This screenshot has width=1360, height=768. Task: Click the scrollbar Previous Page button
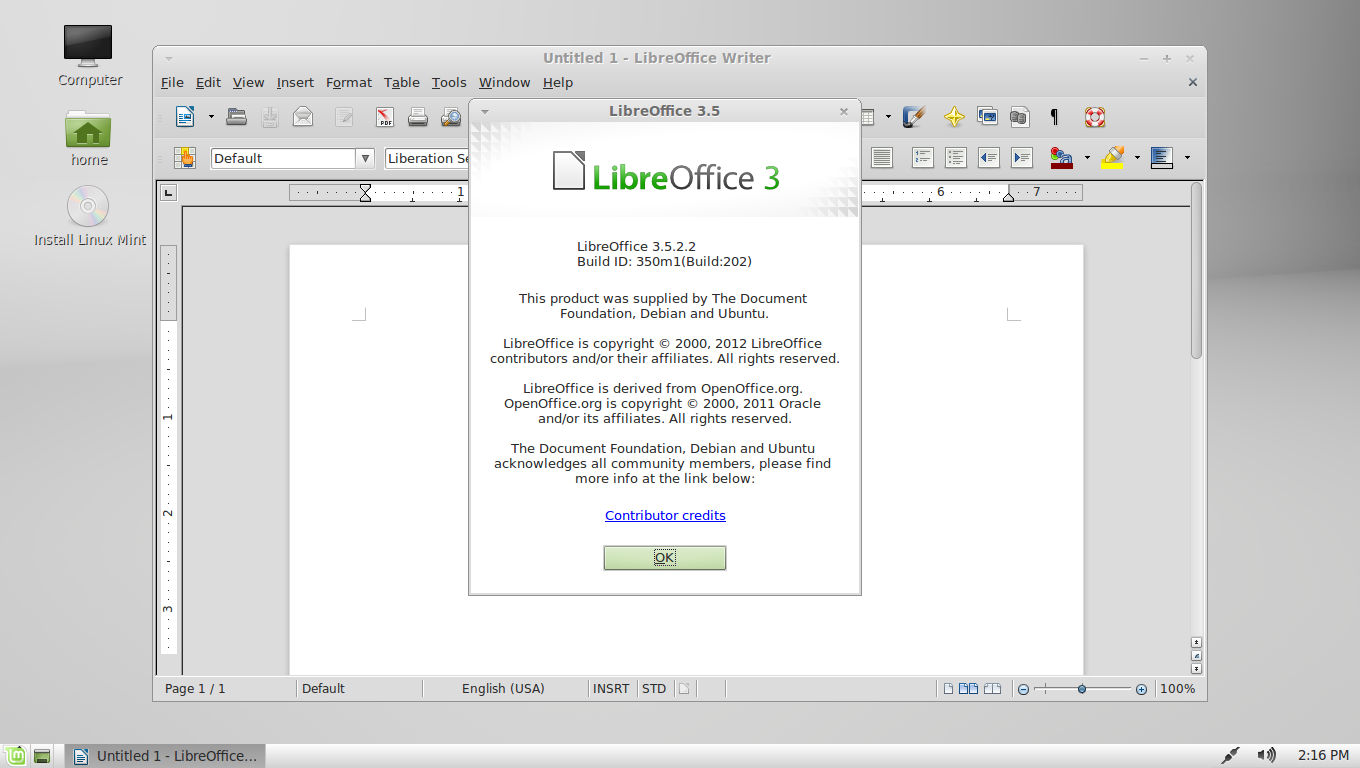[x=1196, y=642]
